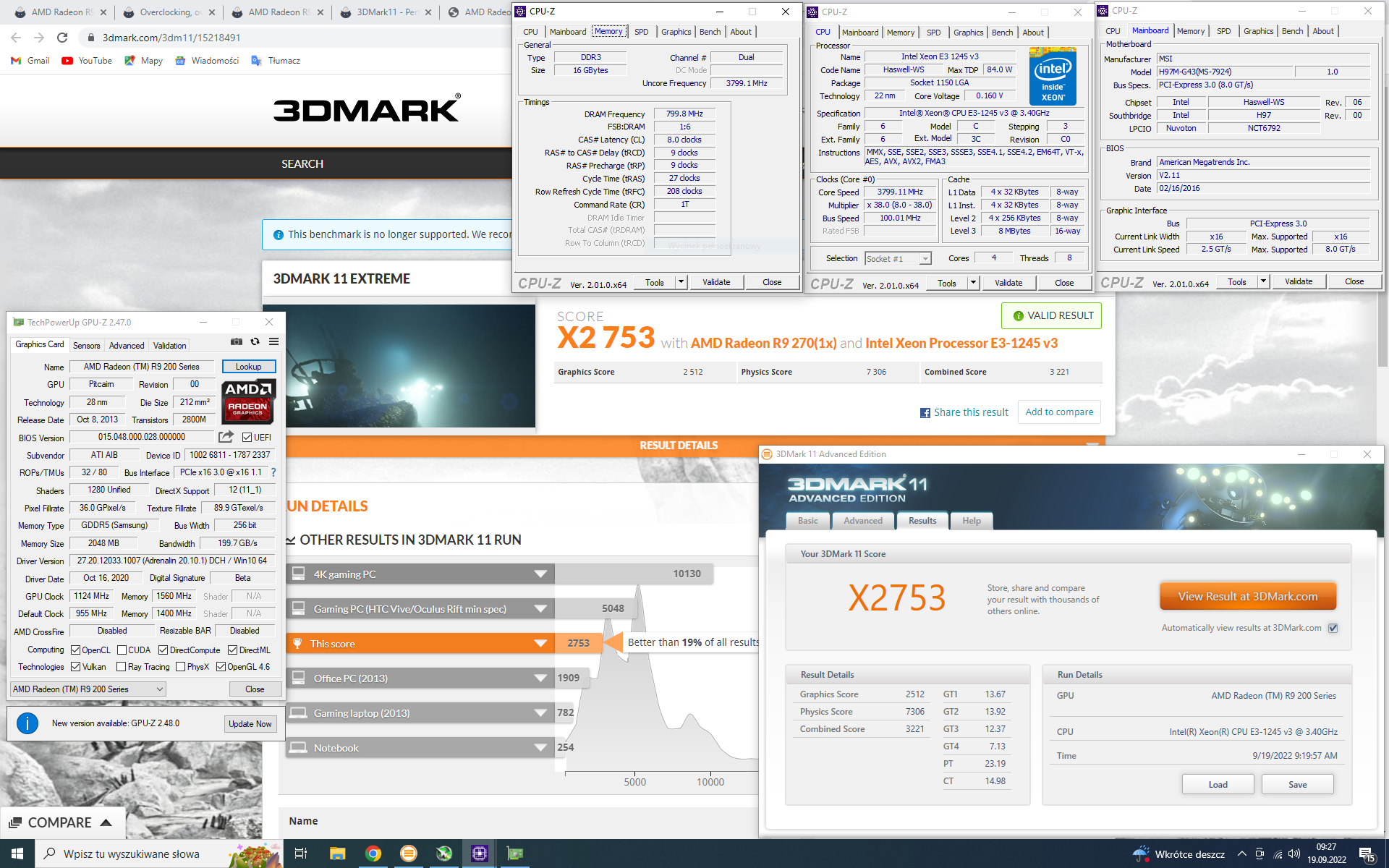Open the Gmail bookmark
This screenshot has width=1389, height=868.
[x=30, y=61]
